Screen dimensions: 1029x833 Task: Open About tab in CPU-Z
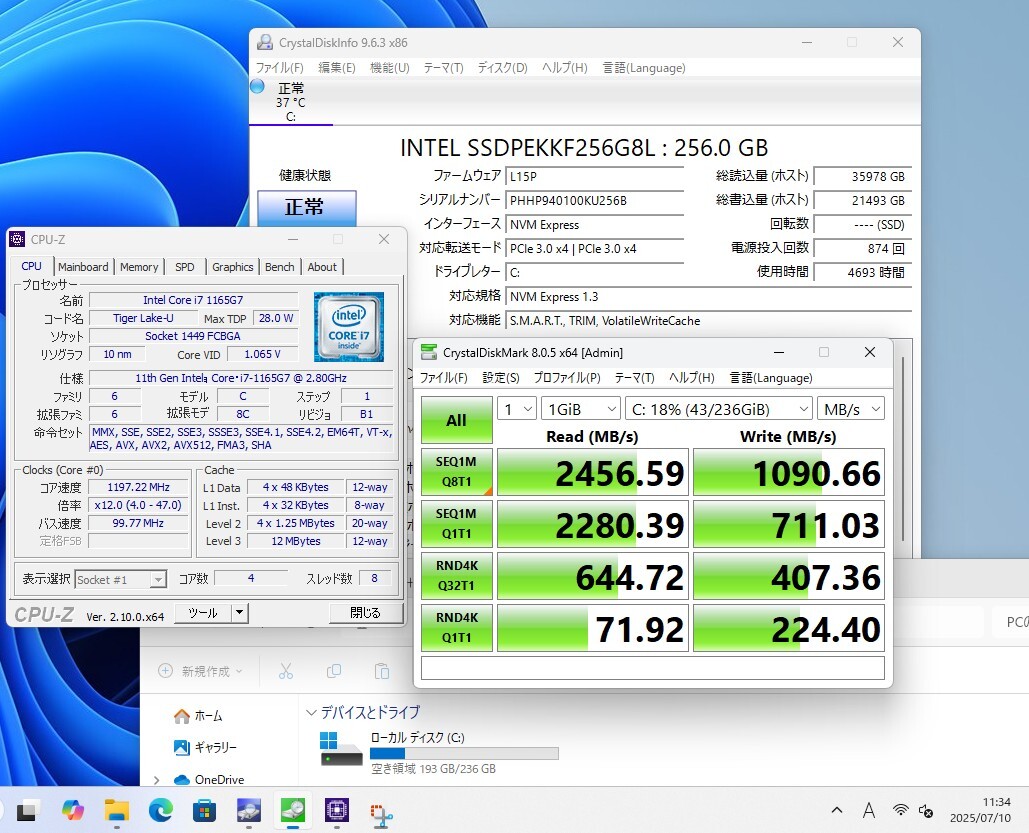tap(322, 267)
